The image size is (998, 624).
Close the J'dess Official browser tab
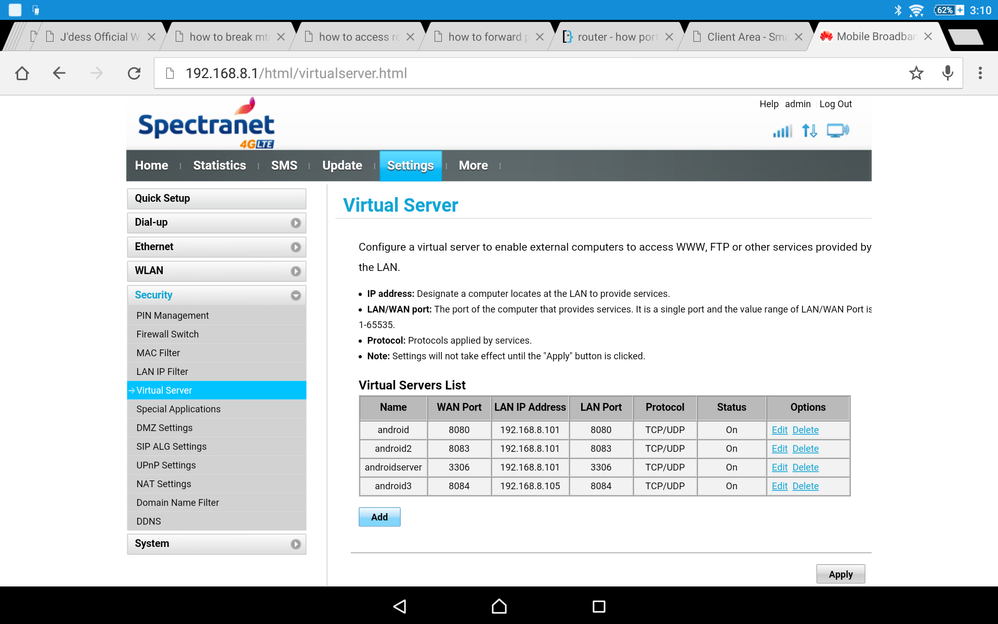[152, 37]
